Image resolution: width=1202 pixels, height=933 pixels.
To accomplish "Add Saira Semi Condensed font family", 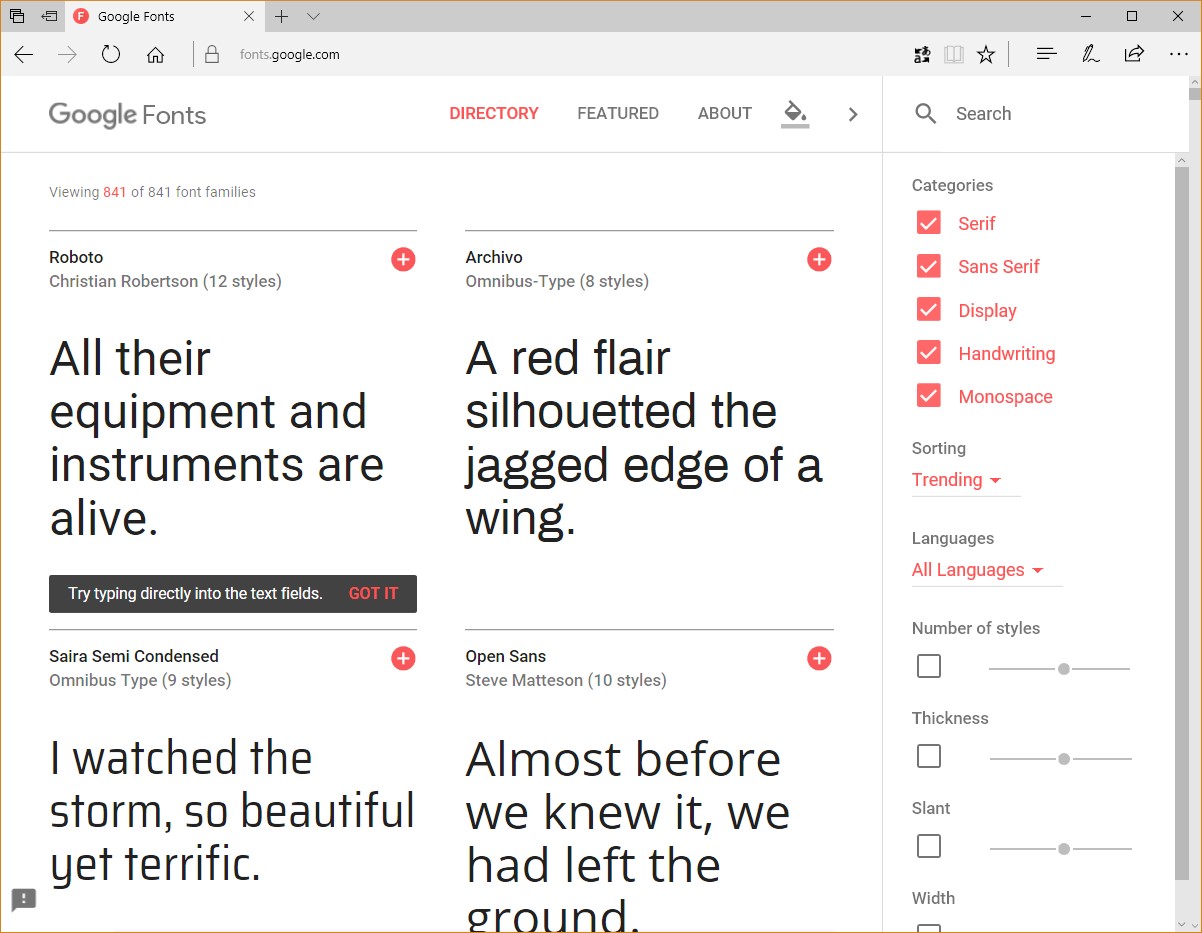I will click(x=403, y=658).
